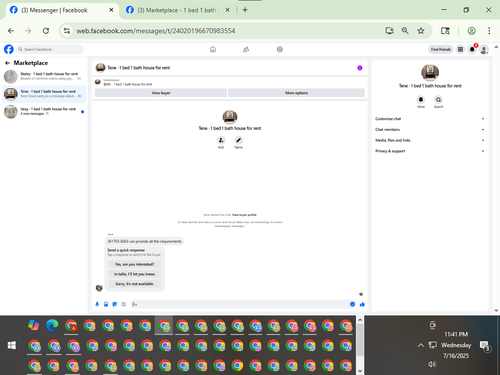
Task: Click the Add people icon in chat
Action: click(x=221, y=140)
